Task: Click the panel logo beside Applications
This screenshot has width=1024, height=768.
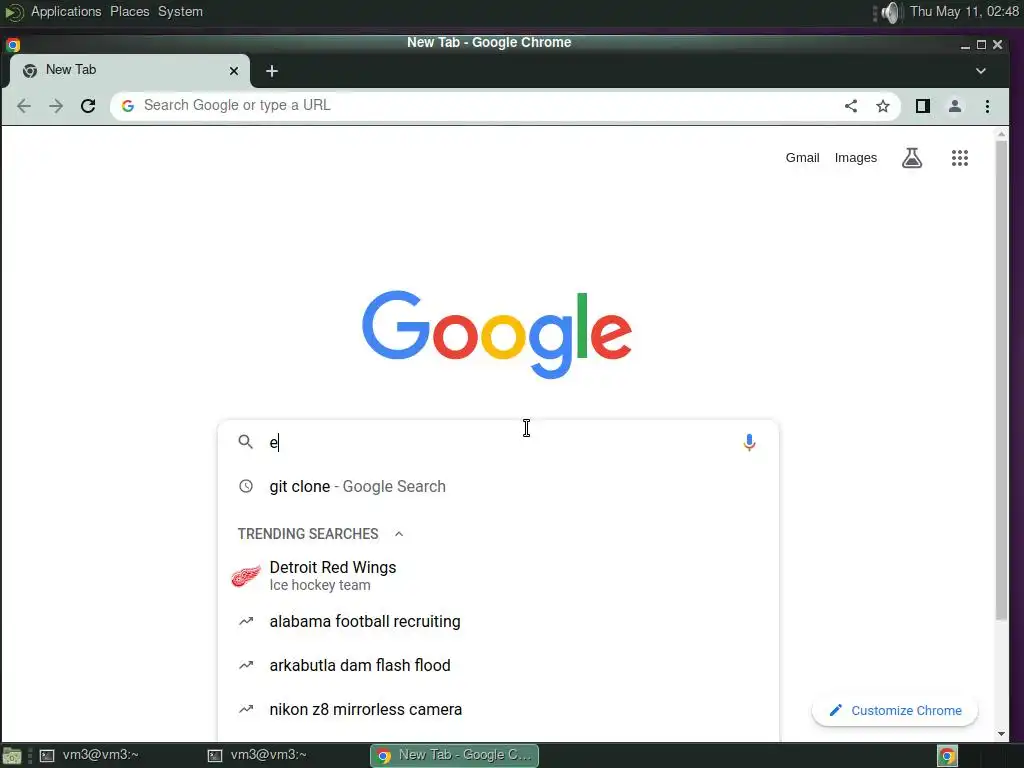Action: [x=14, y=12]
